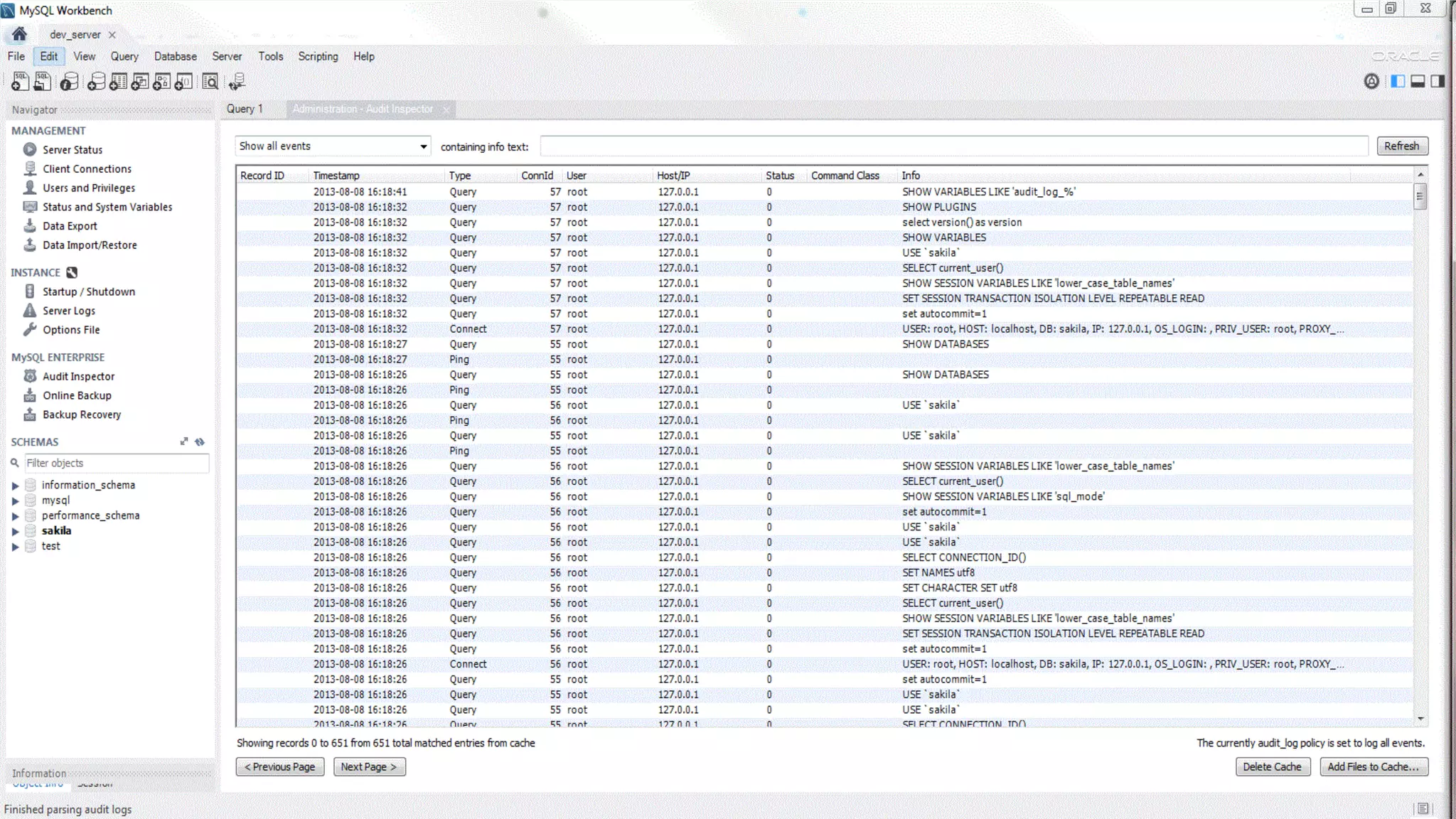Screen dimensions: 1456x819
Task: Expand the sakila schema tree
Action: click(x=15, y=531)
